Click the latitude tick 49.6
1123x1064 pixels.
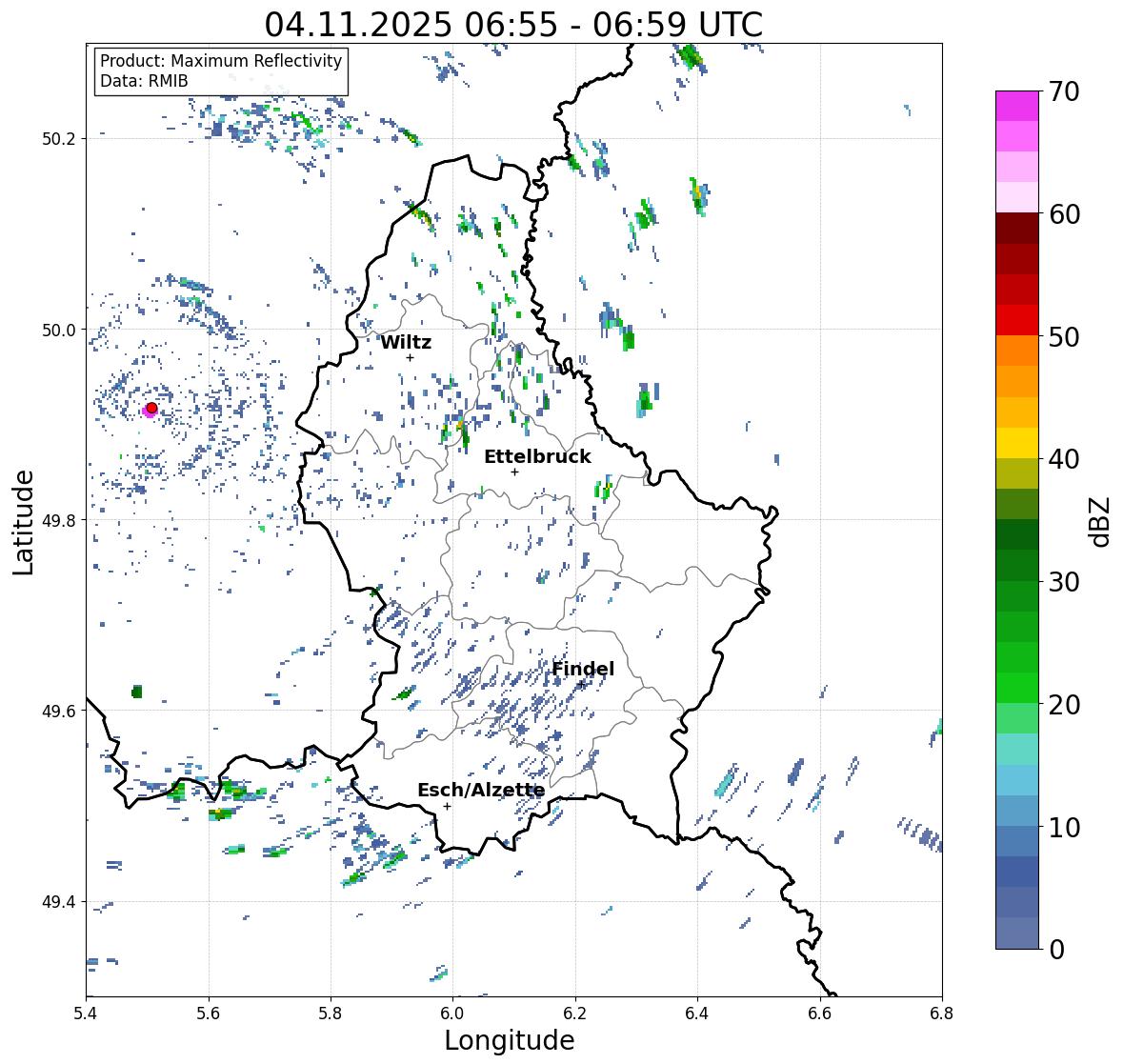coord(59,711)
